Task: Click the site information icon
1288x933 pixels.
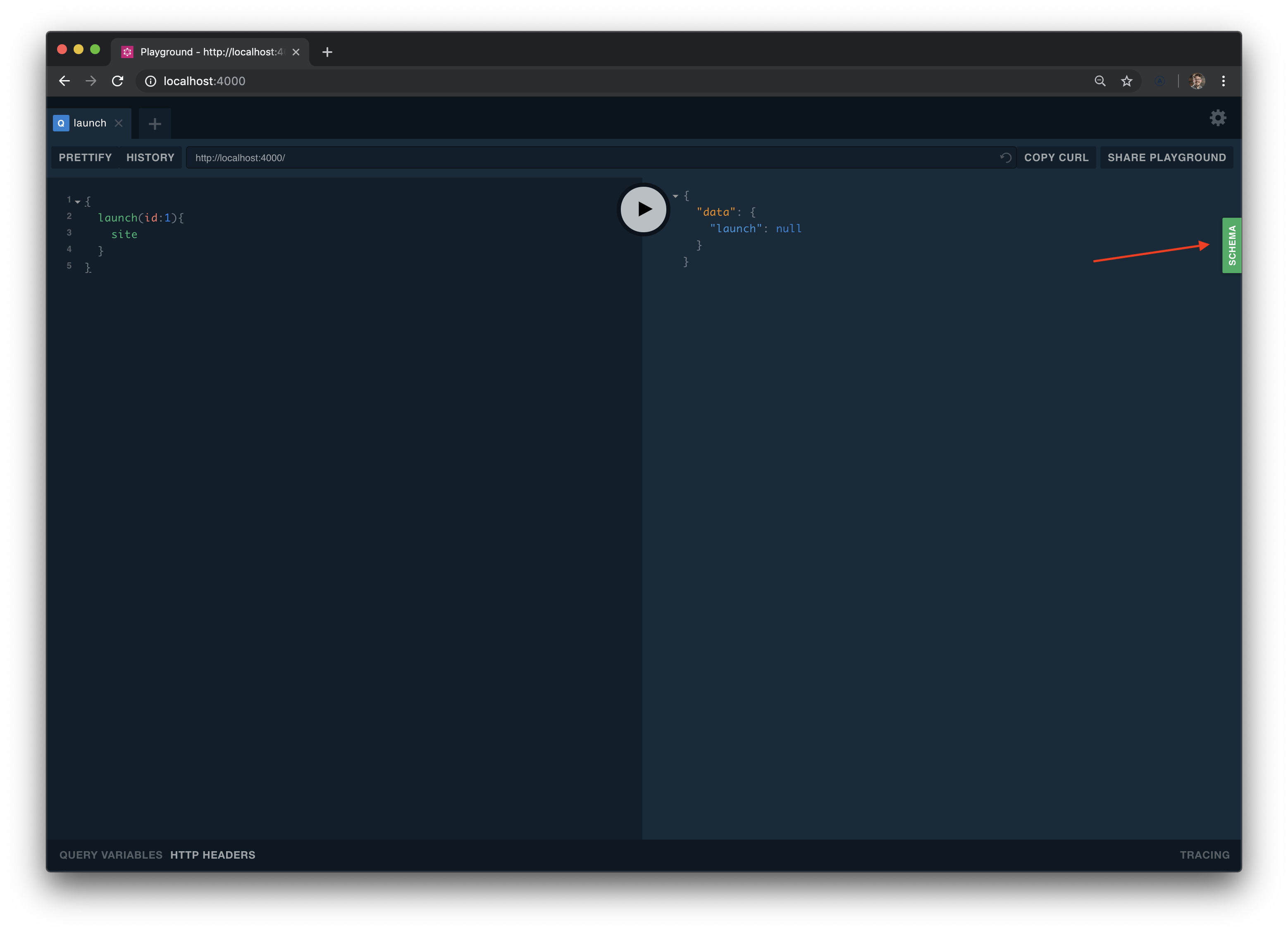Action: [150, 81]
